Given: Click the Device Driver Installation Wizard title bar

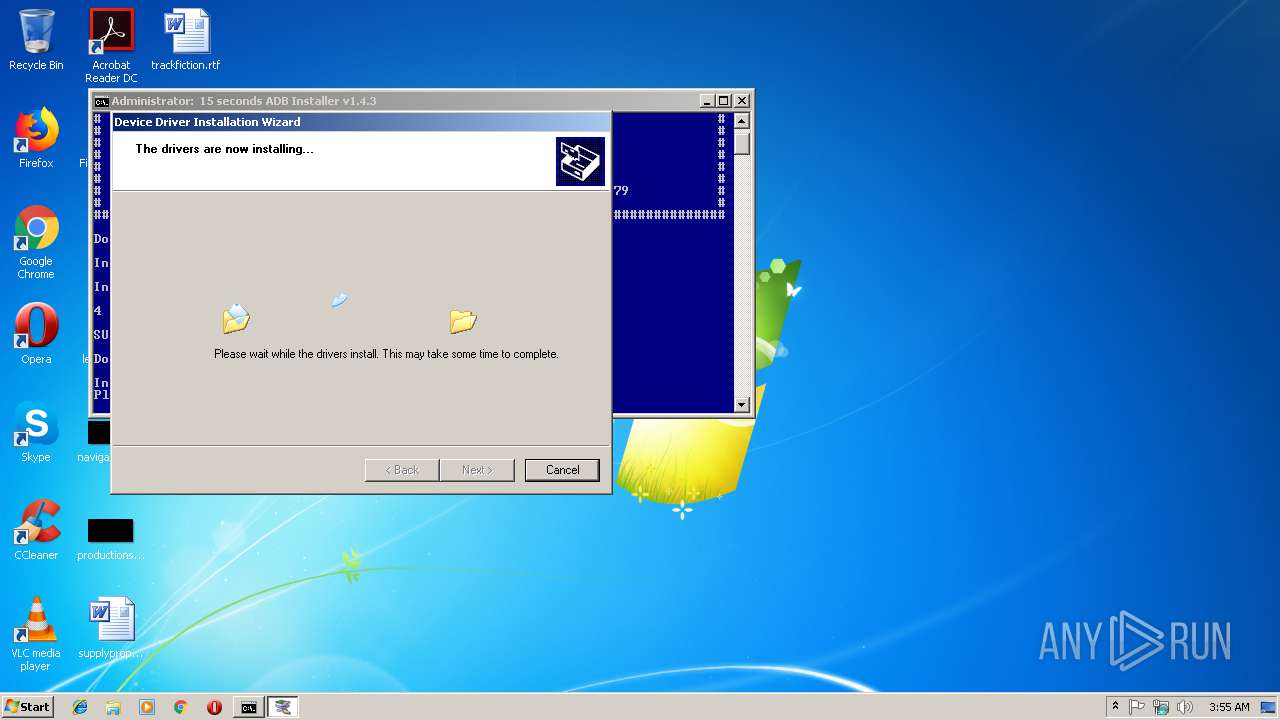Looking at the screenshot, I should [360, 122].
